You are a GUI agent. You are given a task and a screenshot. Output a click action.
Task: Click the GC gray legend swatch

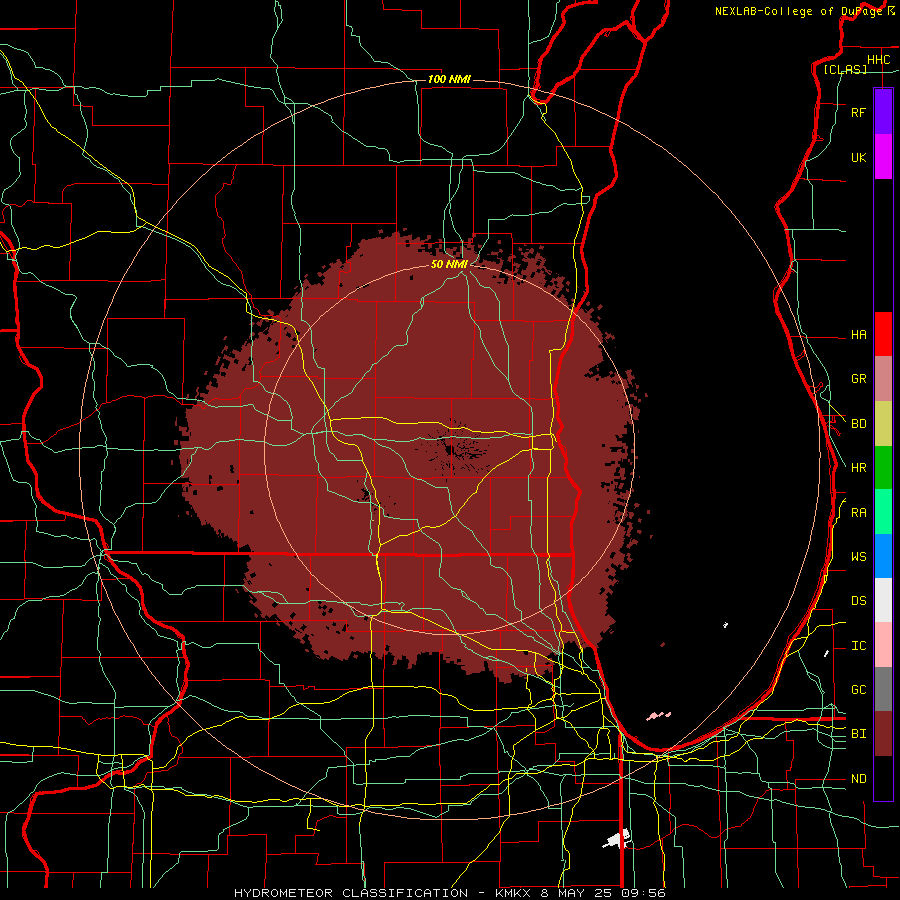pos(883,689)
